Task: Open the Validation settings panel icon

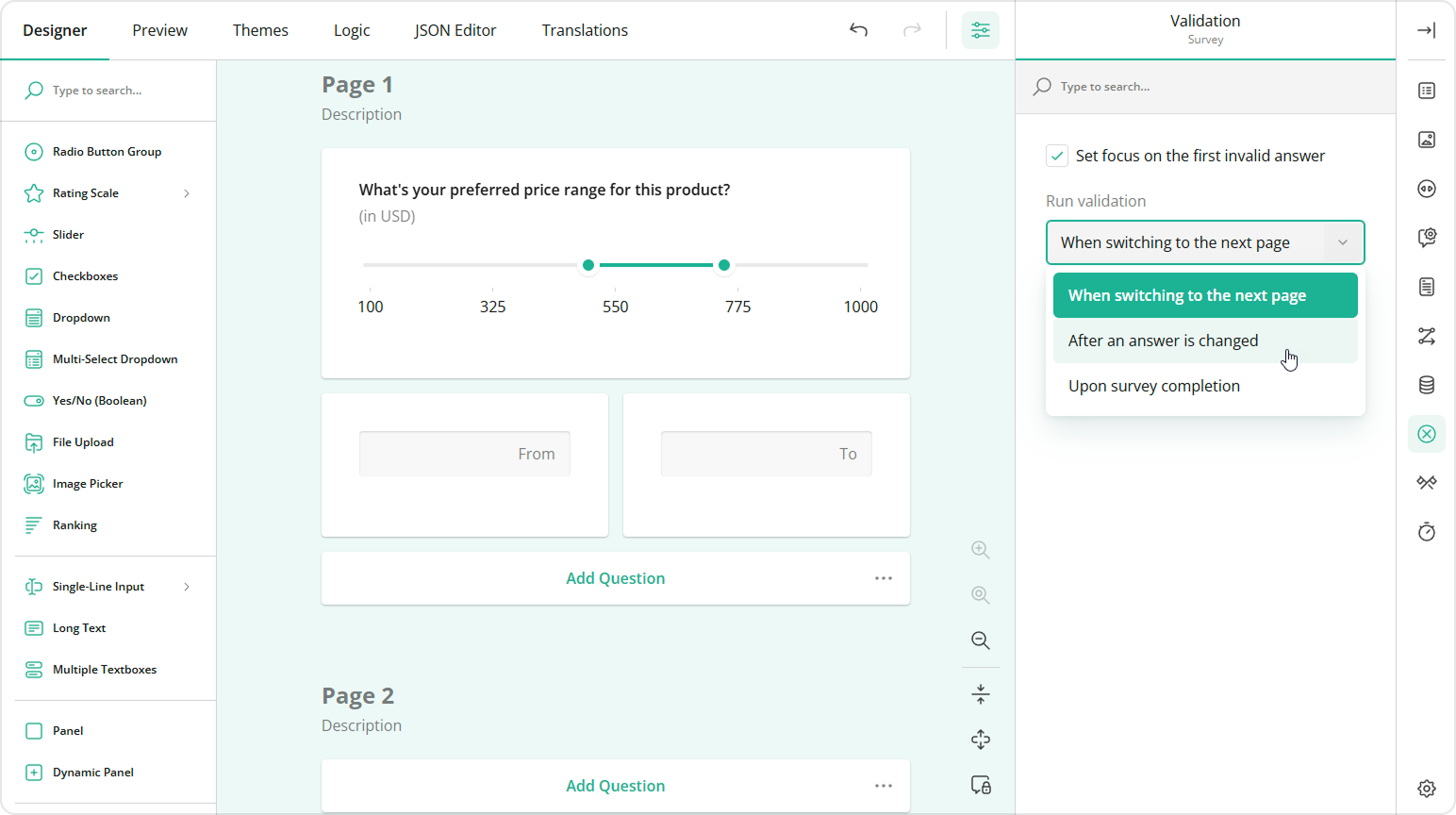Action: click(x=1426, y=434)
